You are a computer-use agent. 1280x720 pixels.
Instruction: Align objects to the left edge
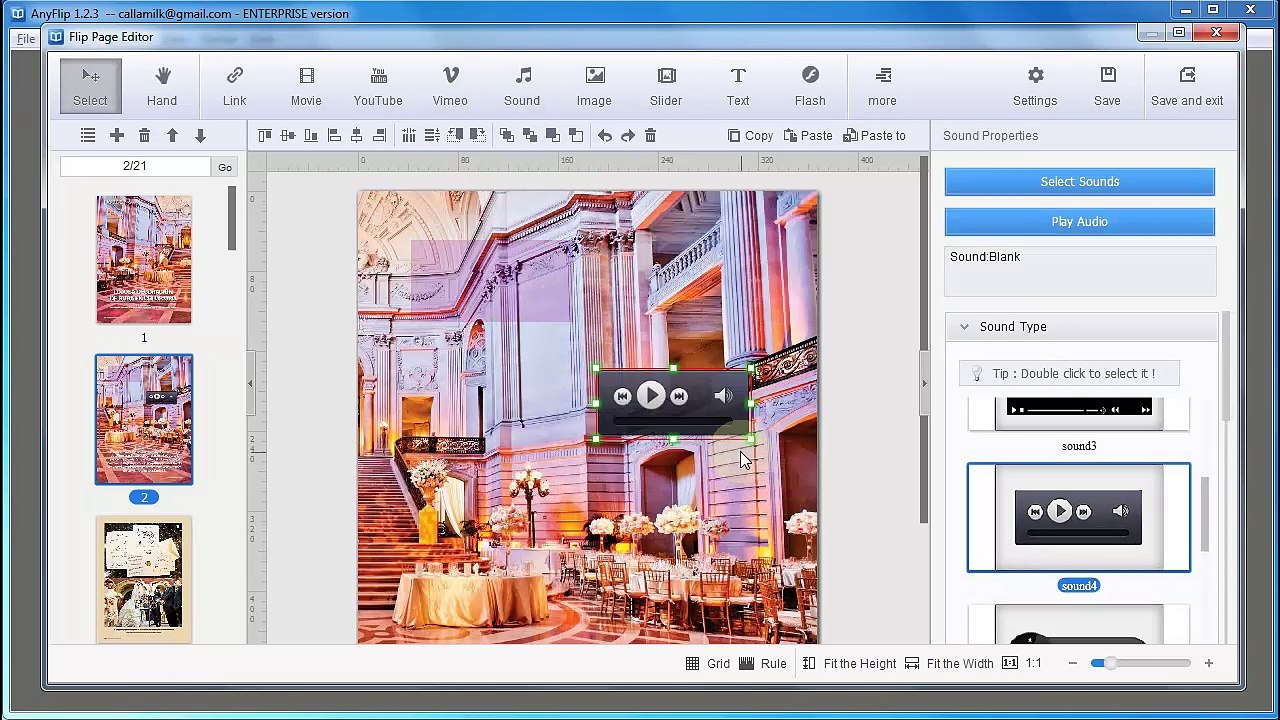[334, 135]
